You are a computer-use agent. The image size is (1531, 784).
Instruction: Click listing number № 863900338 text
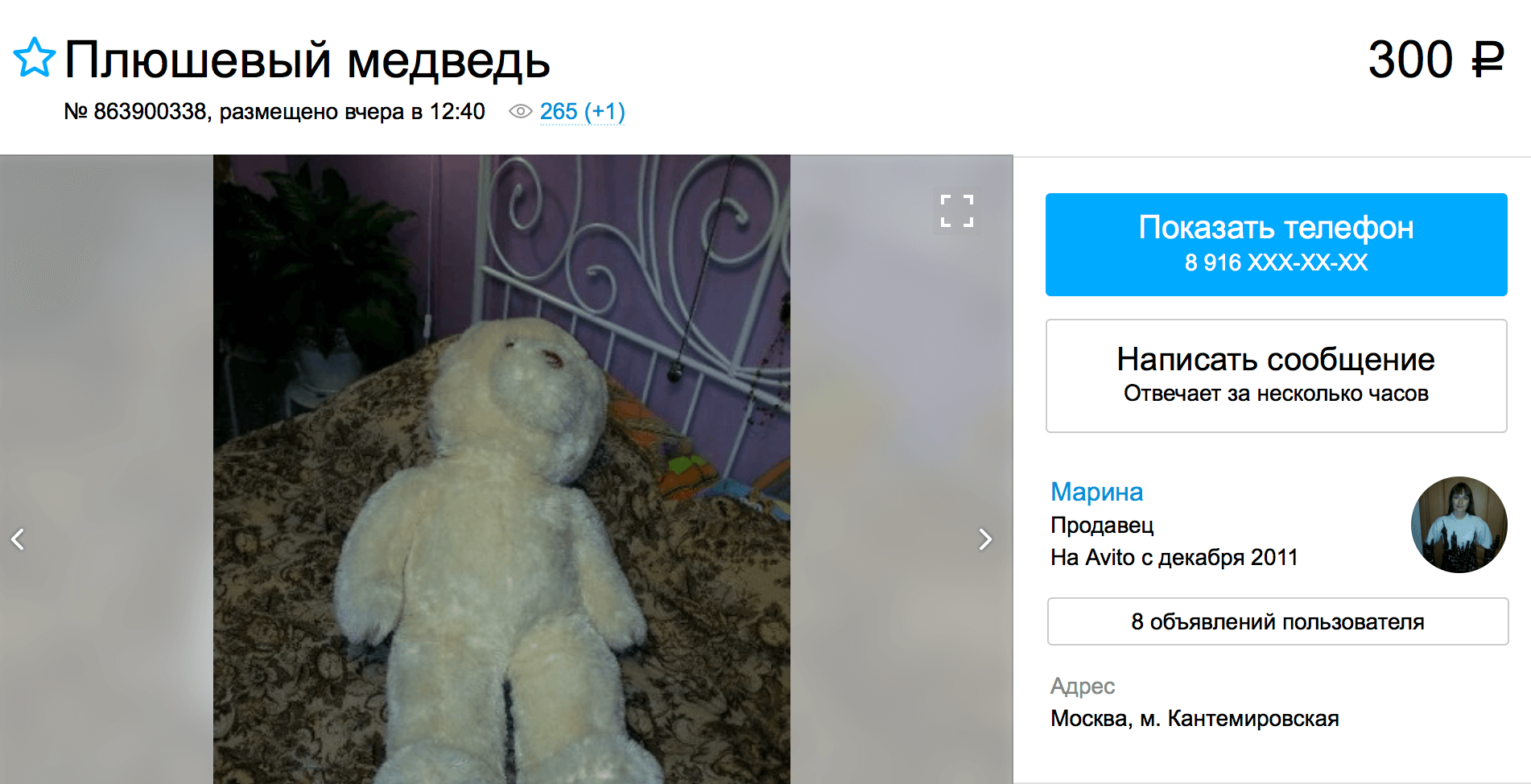pos(137,111)
